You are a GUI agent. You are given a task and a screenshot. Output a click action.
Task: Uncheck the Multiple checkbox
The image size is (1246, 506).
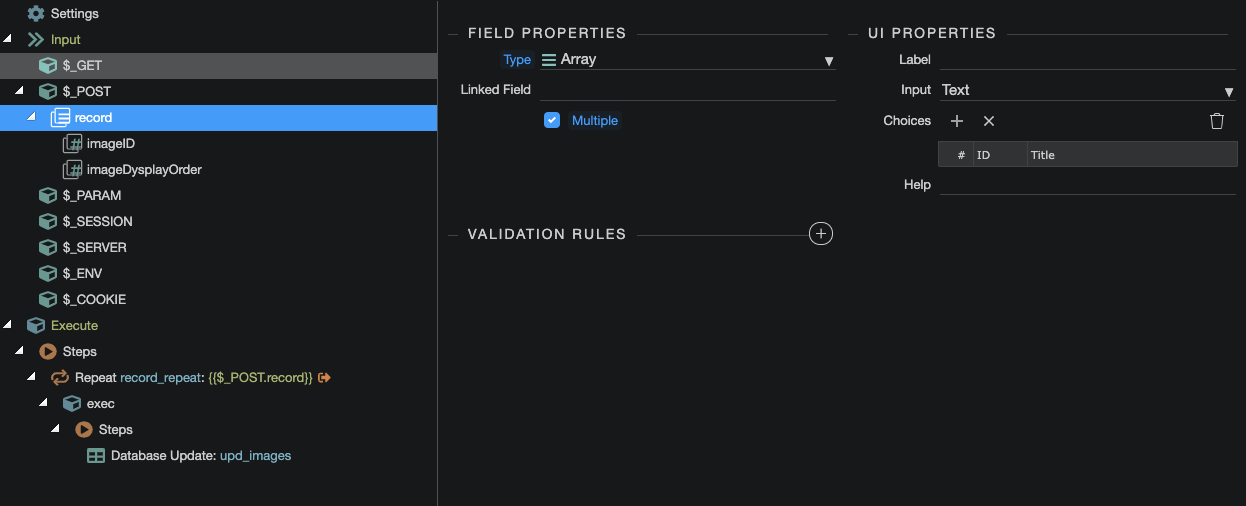(552, 121)
